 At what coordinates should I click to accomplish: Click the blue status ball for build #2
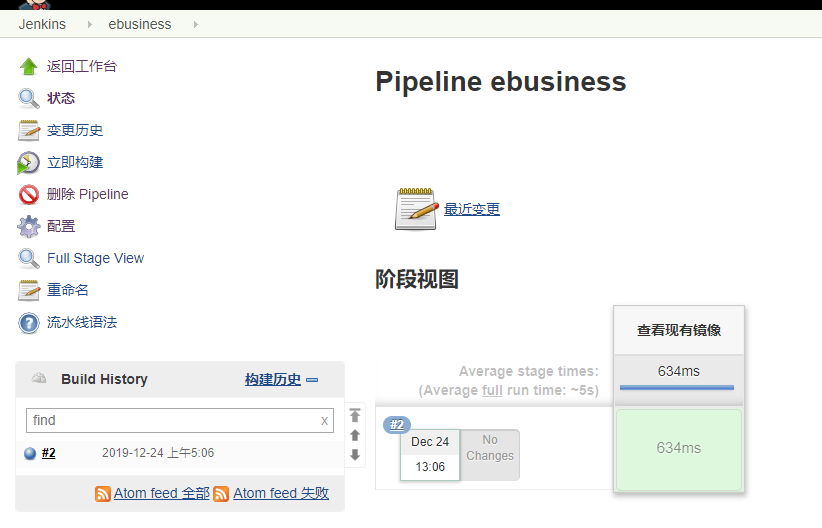[30, 454]
